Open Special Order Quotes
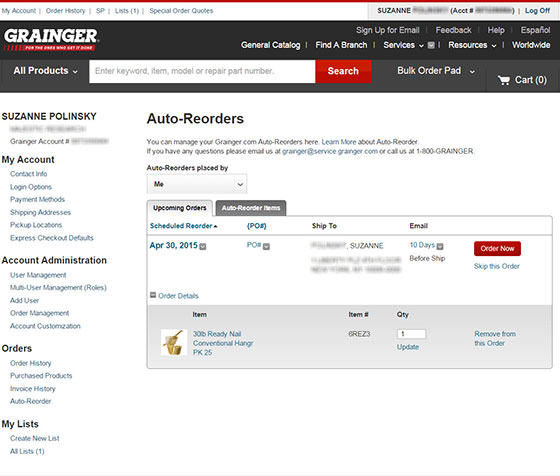560x476 pixels. point(181,11)
